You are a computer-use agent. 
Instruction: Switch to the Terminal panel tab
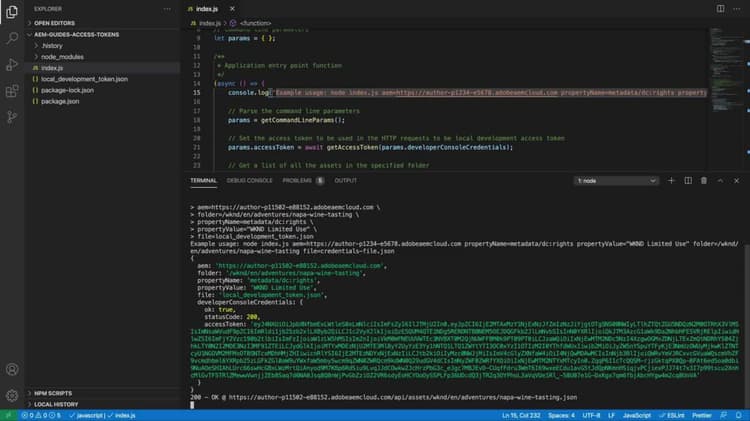coord(203,180)
